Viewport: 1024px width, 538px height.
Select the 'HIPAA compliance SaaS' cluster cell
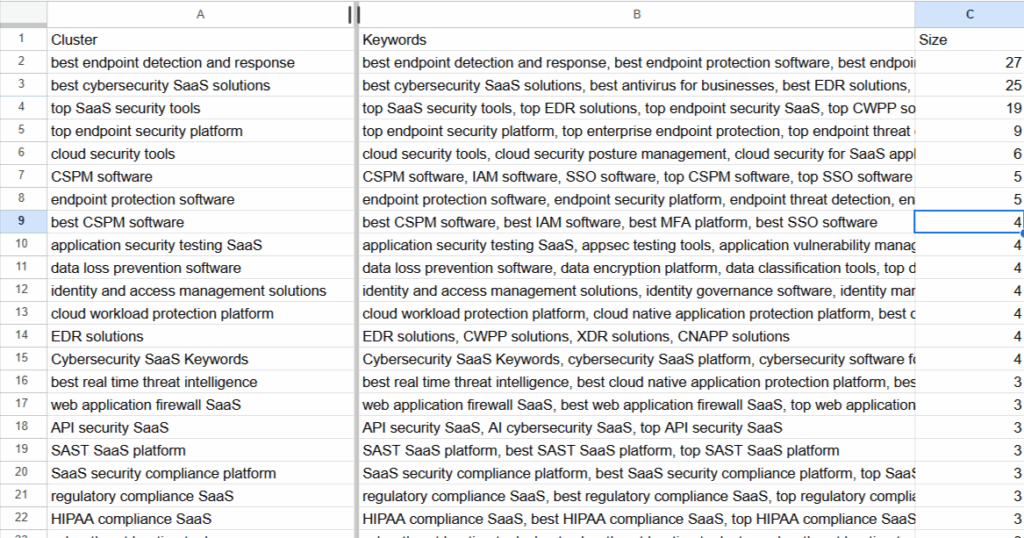[200, 519]
